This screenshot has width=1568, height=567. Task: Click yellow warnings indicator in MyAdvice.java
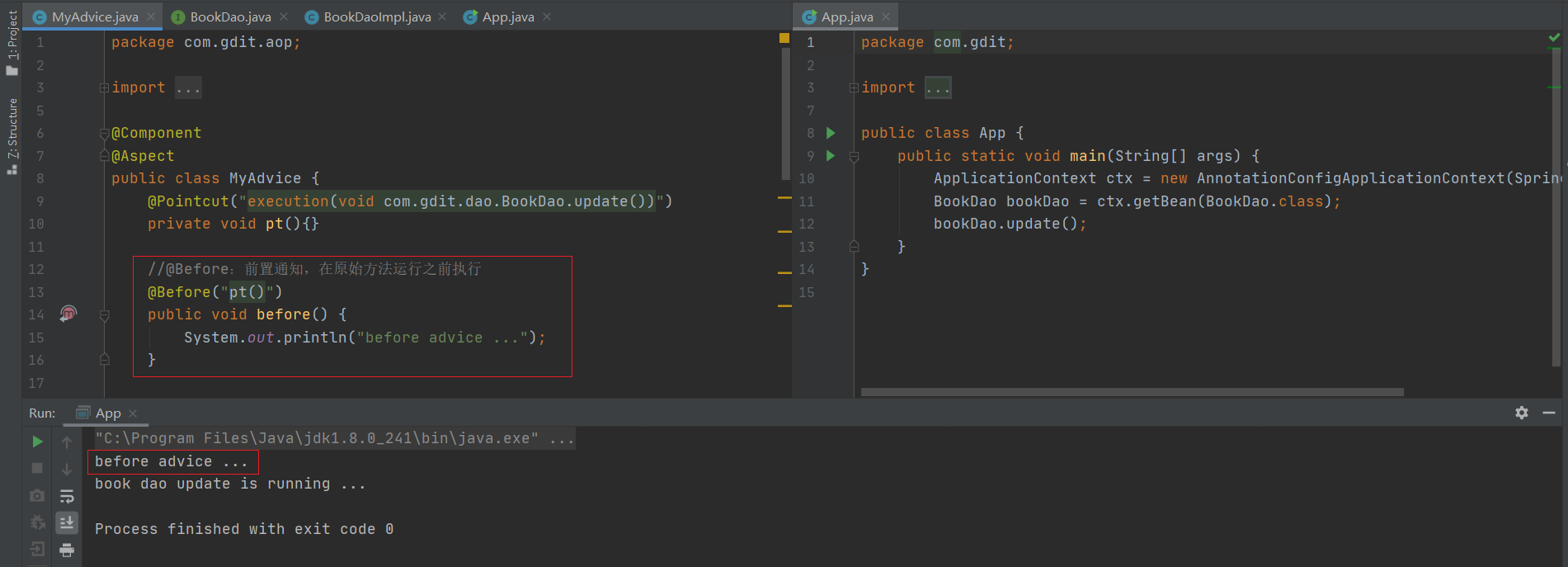[x=784, y=38]
